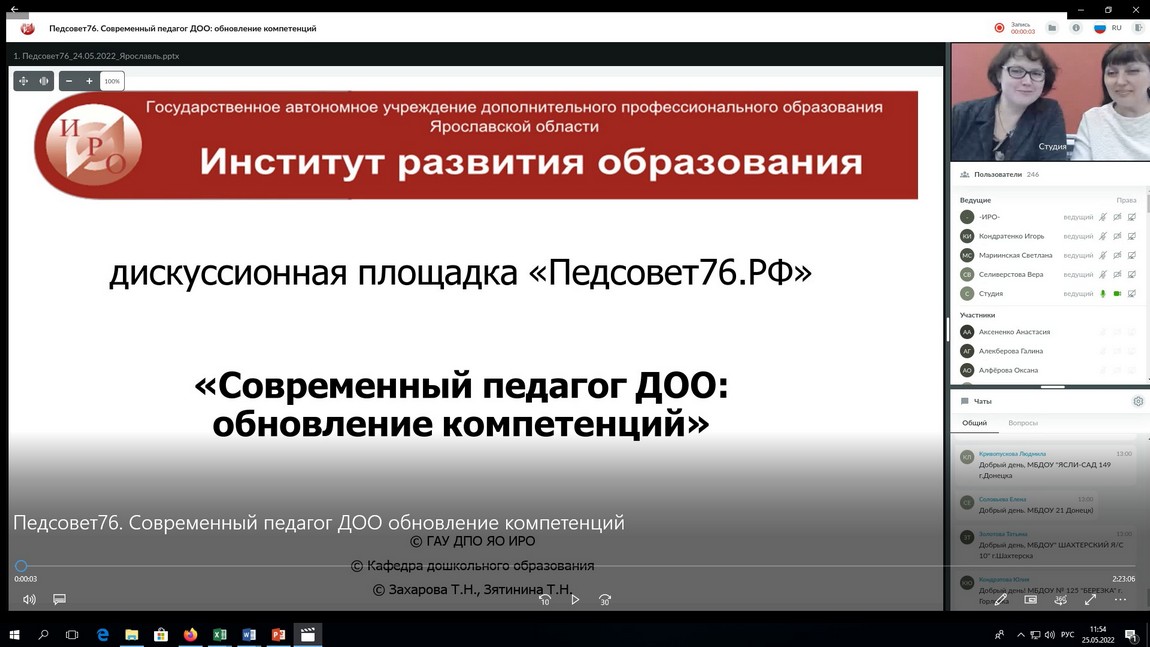The height and width of the screenshot is (647, 1150).
Task: Open Excel from taskbar
Action: pyautogui.click(x=219, y=635)
